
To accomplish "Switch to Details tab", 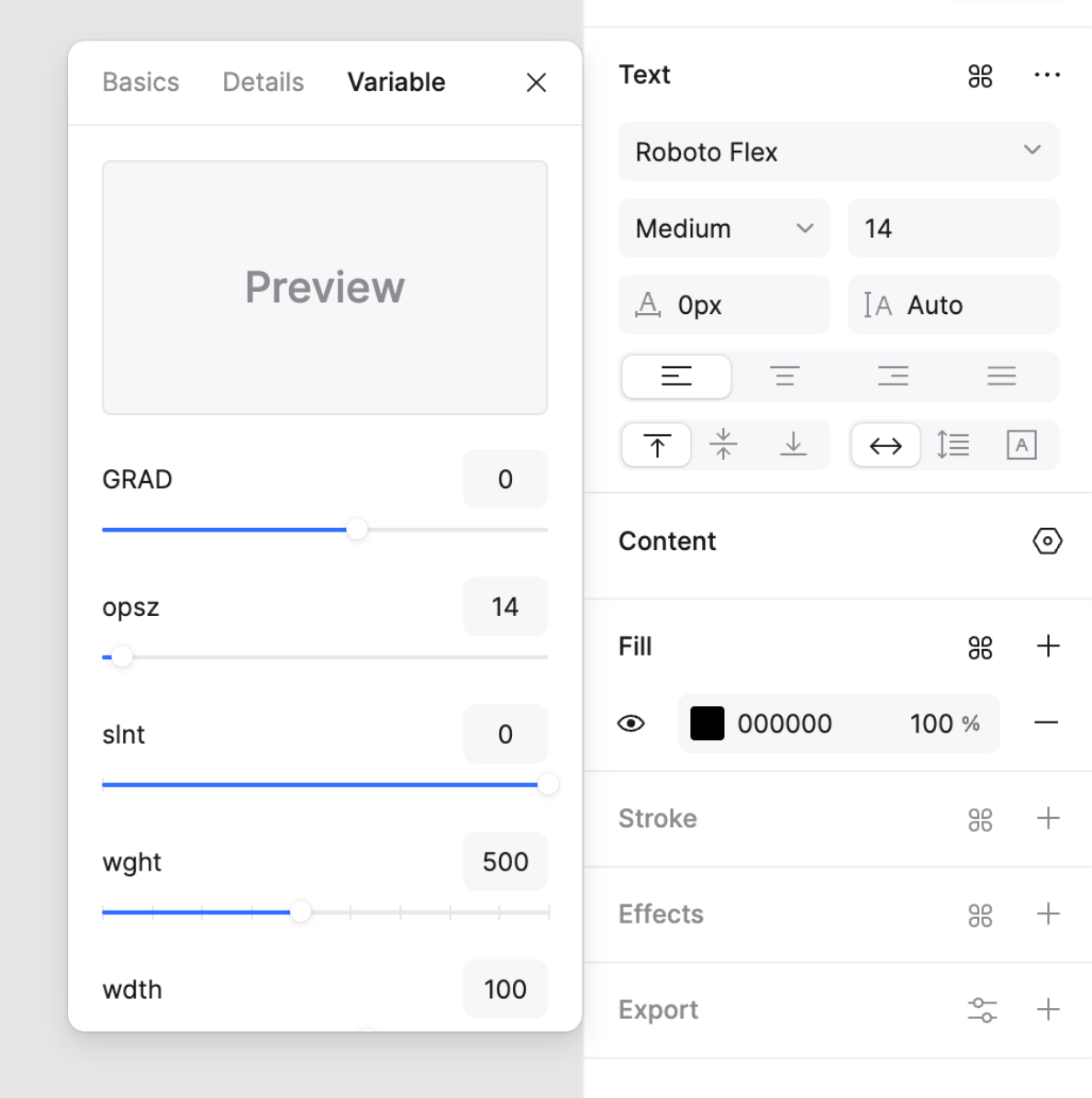I will coord(263,82).
